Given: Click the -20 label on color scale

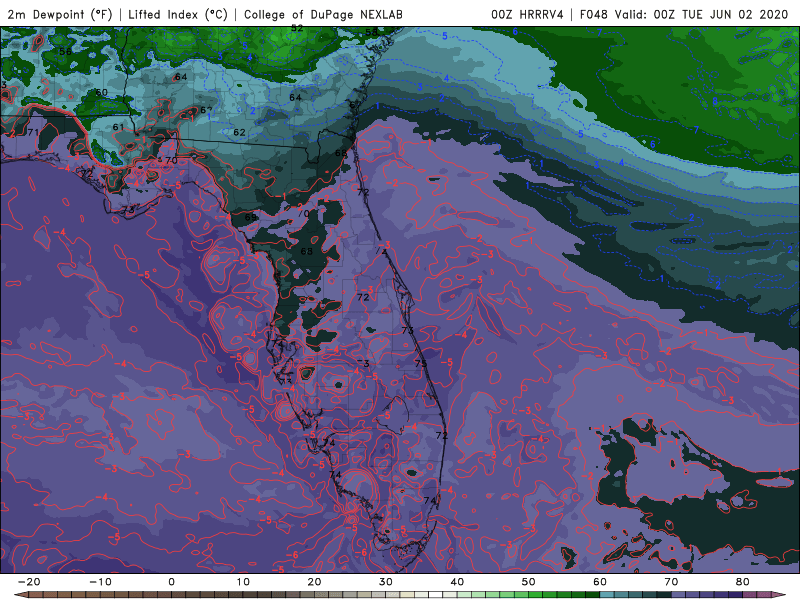Looking at the screenshot, I should 29,582.
